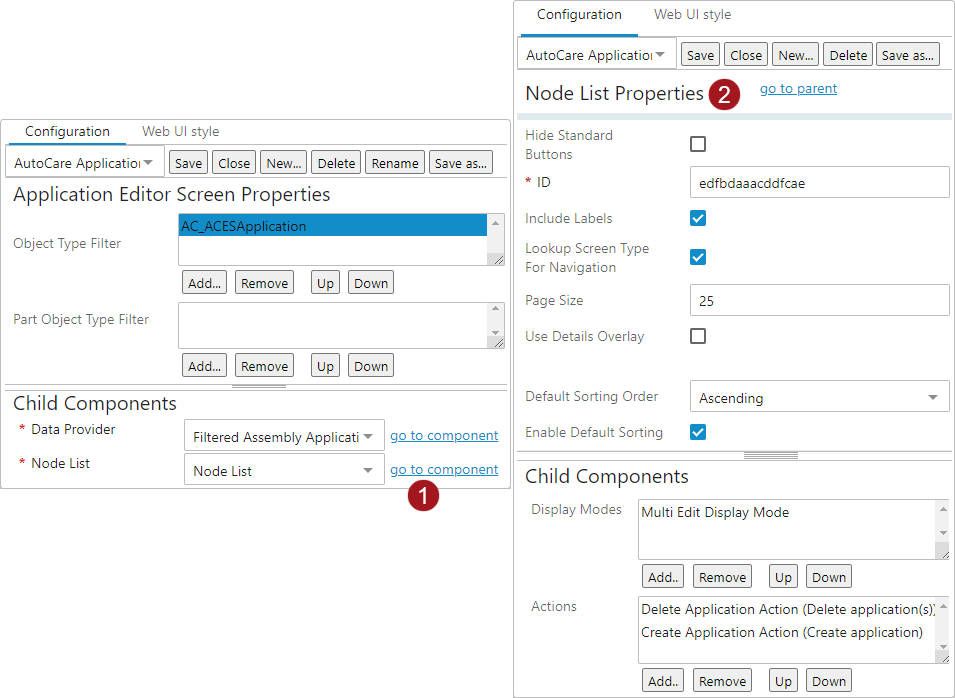The width and height of the screenshot is (955, 698).
Task: Click Save in Node List Properties panel
Action: coord(700,55)
